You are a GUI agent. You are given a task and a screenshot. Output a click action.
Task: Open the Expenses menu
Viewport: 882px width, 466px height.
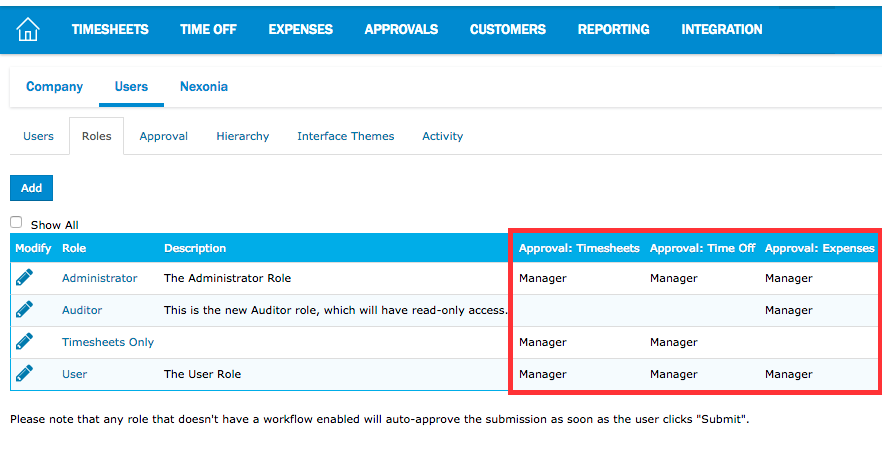300,29
